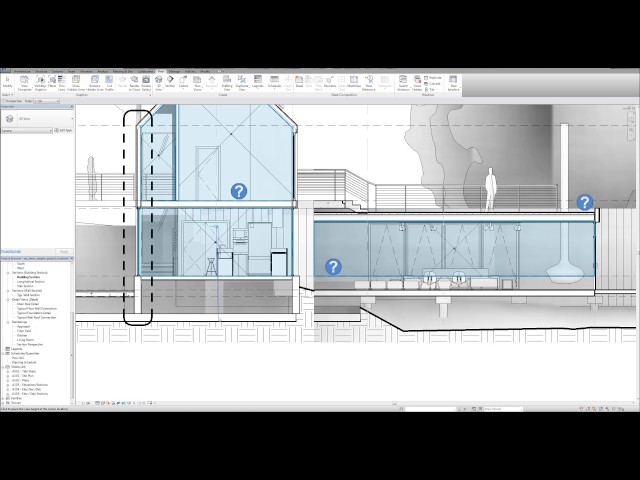Image resolution: width=640 pixels, height=480 pixels.
Task: Click Cascade windows option
Action: tap(432, 84)
